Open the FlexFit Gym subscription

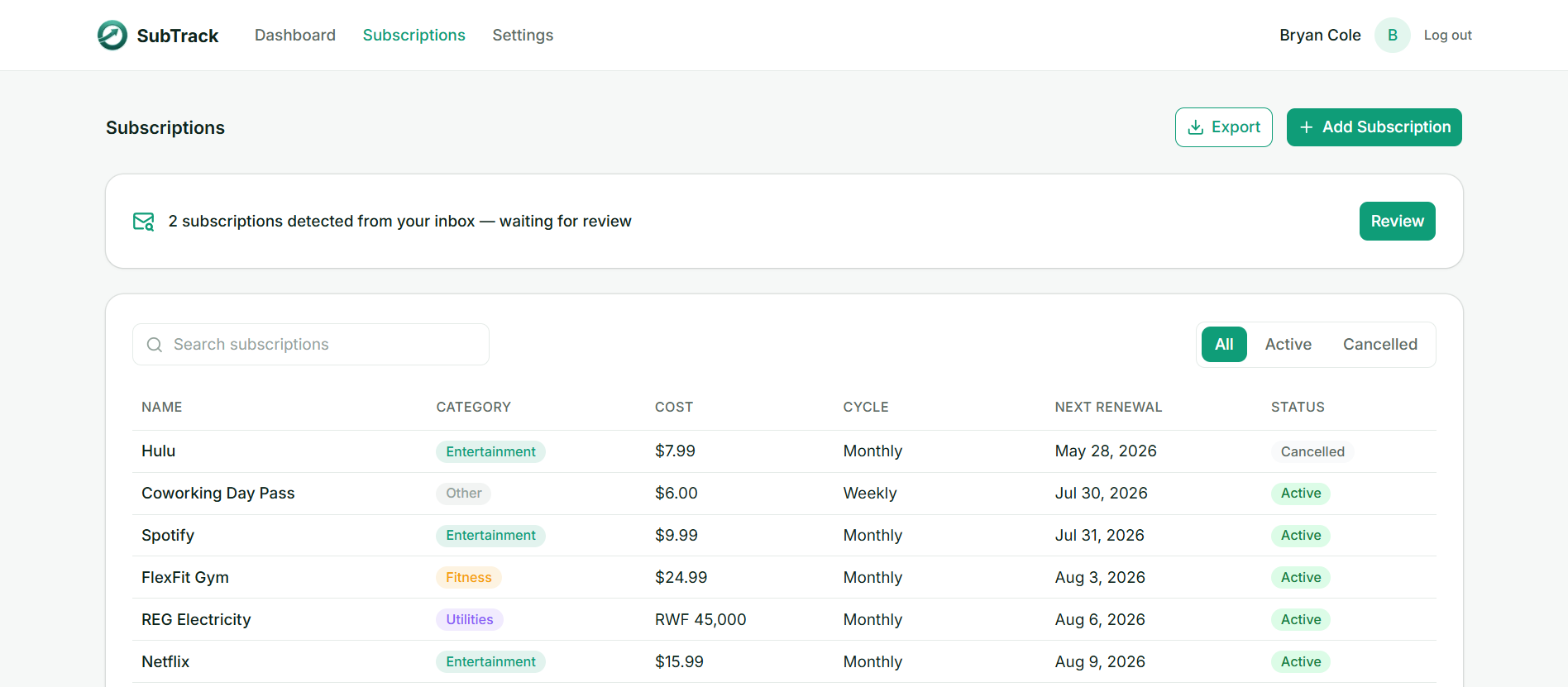(x=784, y=578)
